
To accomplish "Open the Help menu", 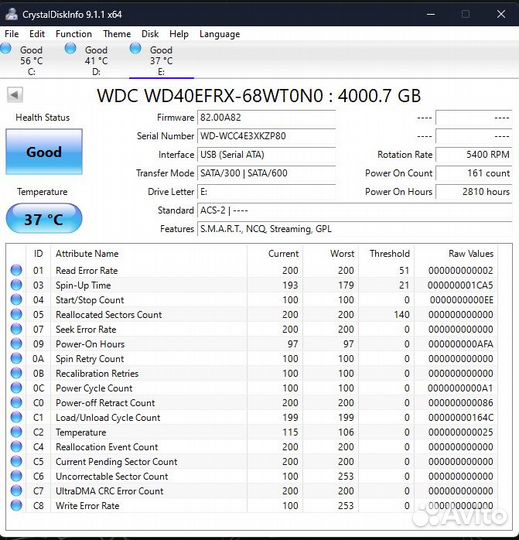I will point(179,34).
